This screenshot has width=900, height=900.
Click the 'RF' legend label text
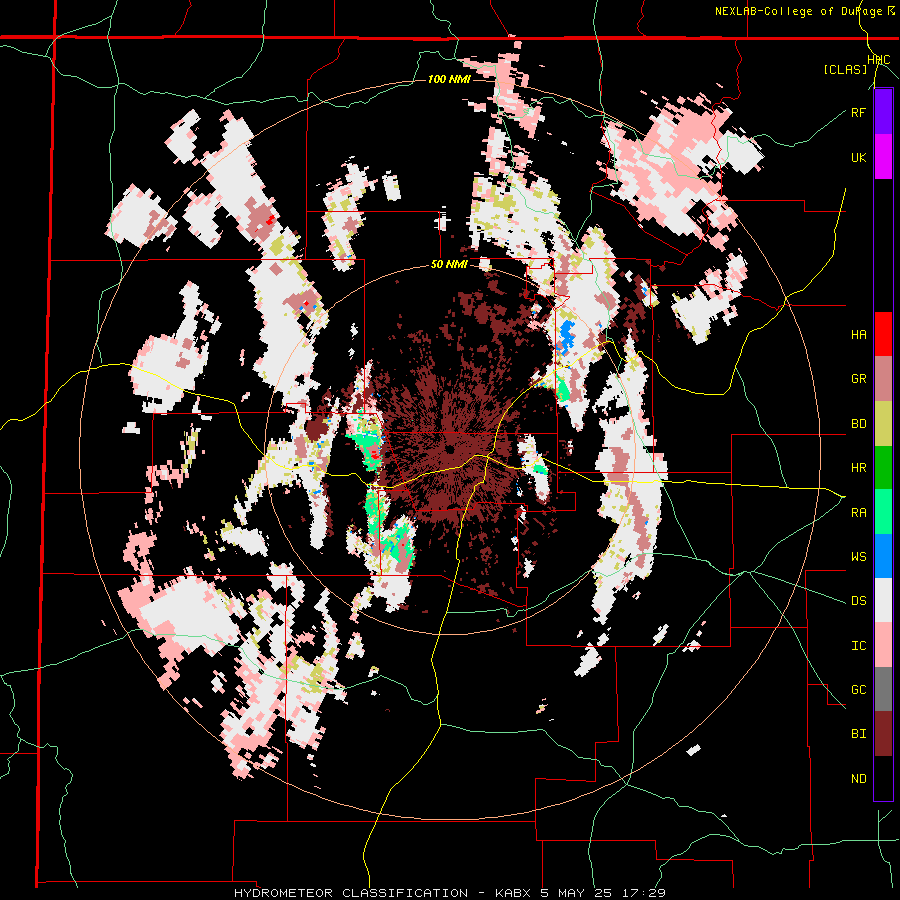pos(858,112)
